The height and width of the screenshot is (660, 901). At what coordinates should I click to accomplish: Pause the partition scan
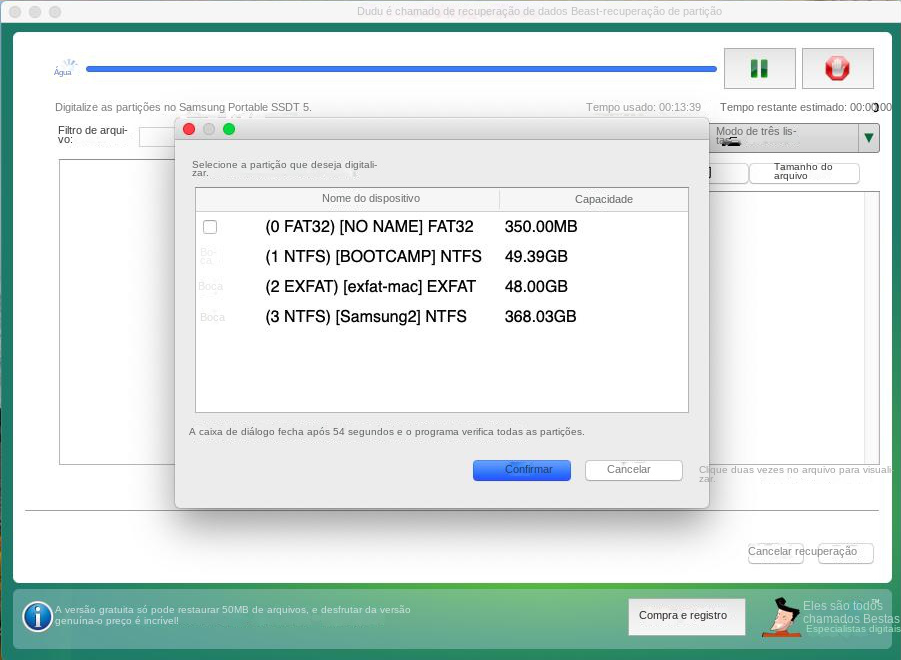coord(759,68)
